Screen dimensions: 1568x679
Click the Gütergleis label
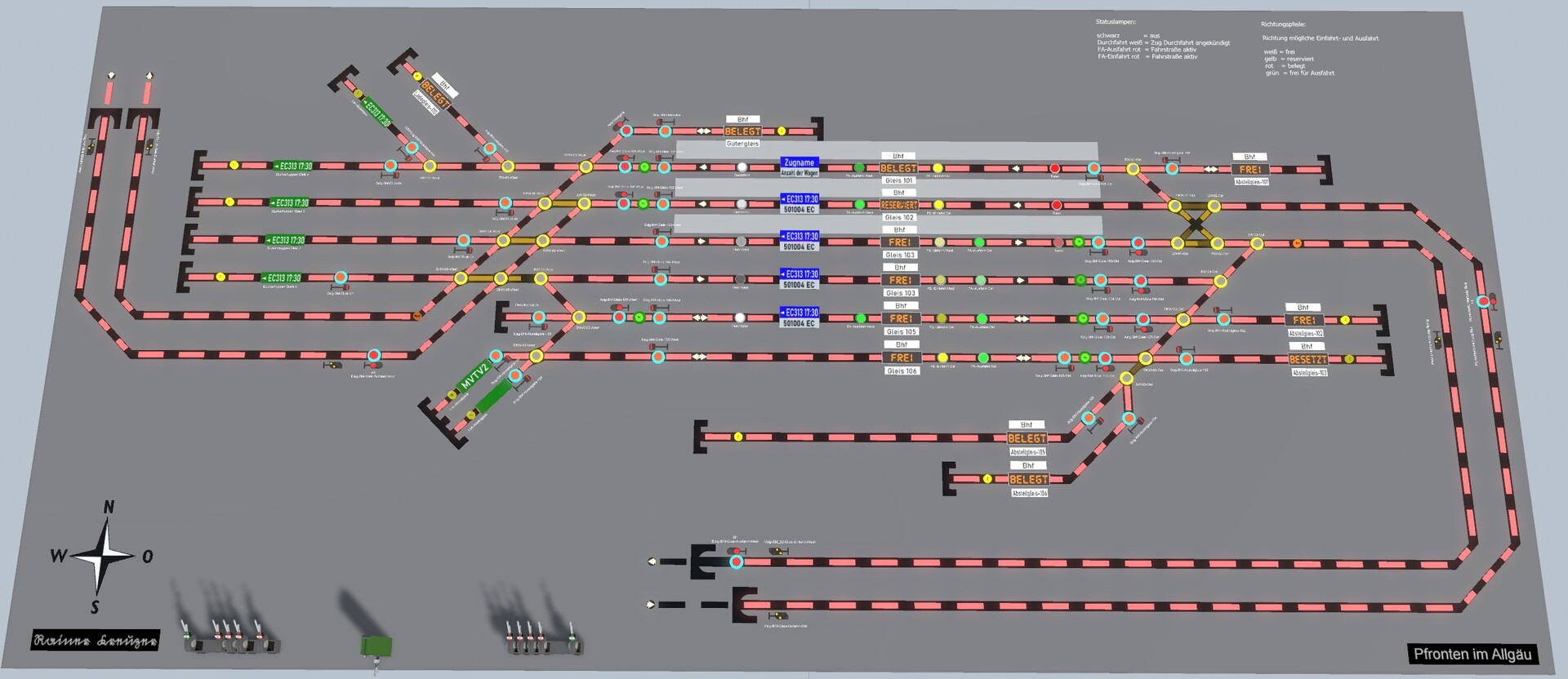[x=742, y=144]
